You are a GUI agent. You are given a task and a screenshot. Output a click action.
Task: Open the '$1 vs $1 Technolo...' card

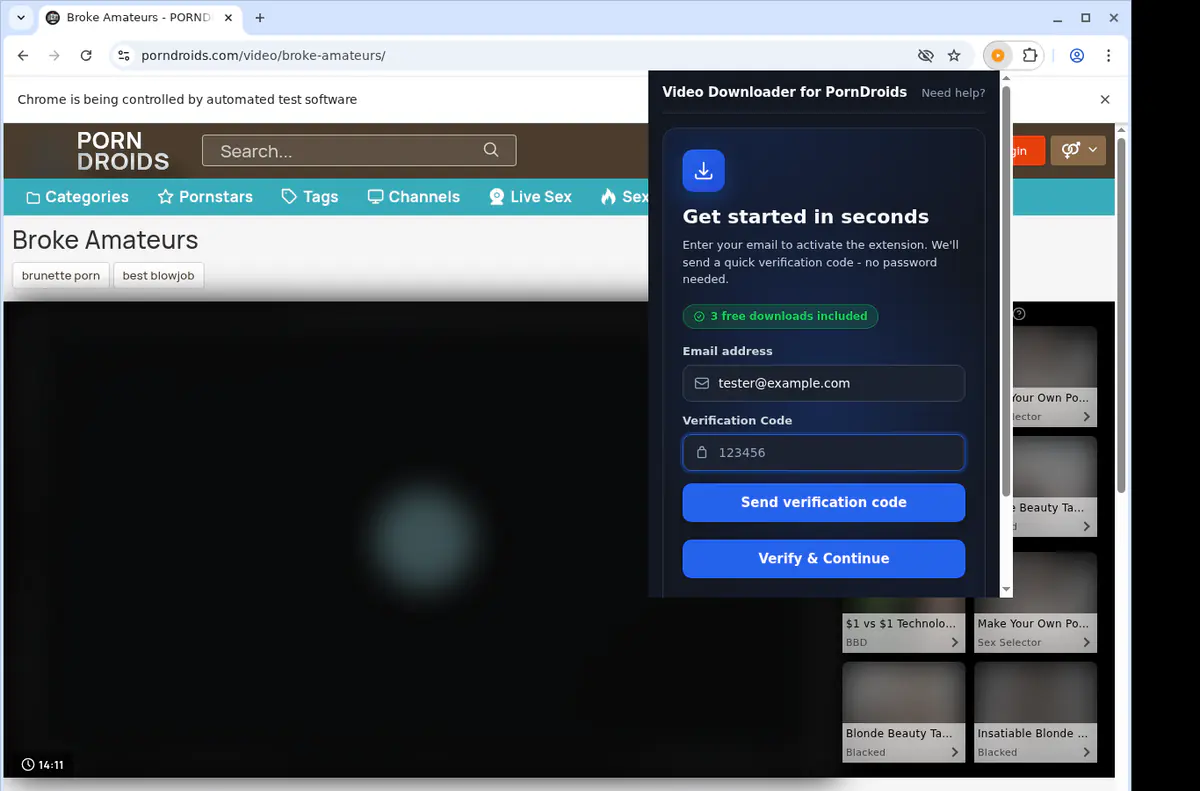click(904, 624)
